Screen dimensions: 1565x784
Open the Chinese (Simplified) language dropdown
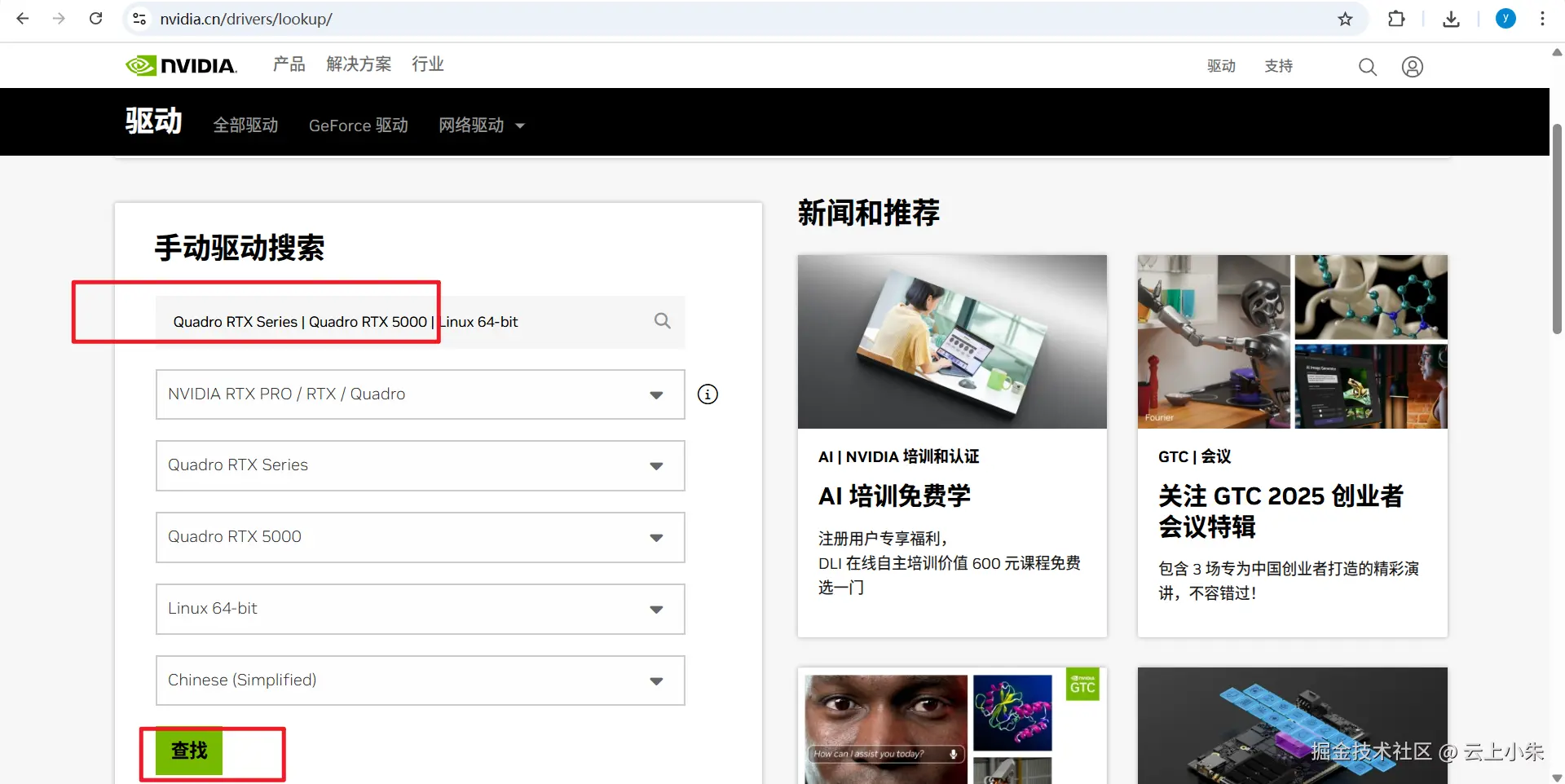pos(420,680)
